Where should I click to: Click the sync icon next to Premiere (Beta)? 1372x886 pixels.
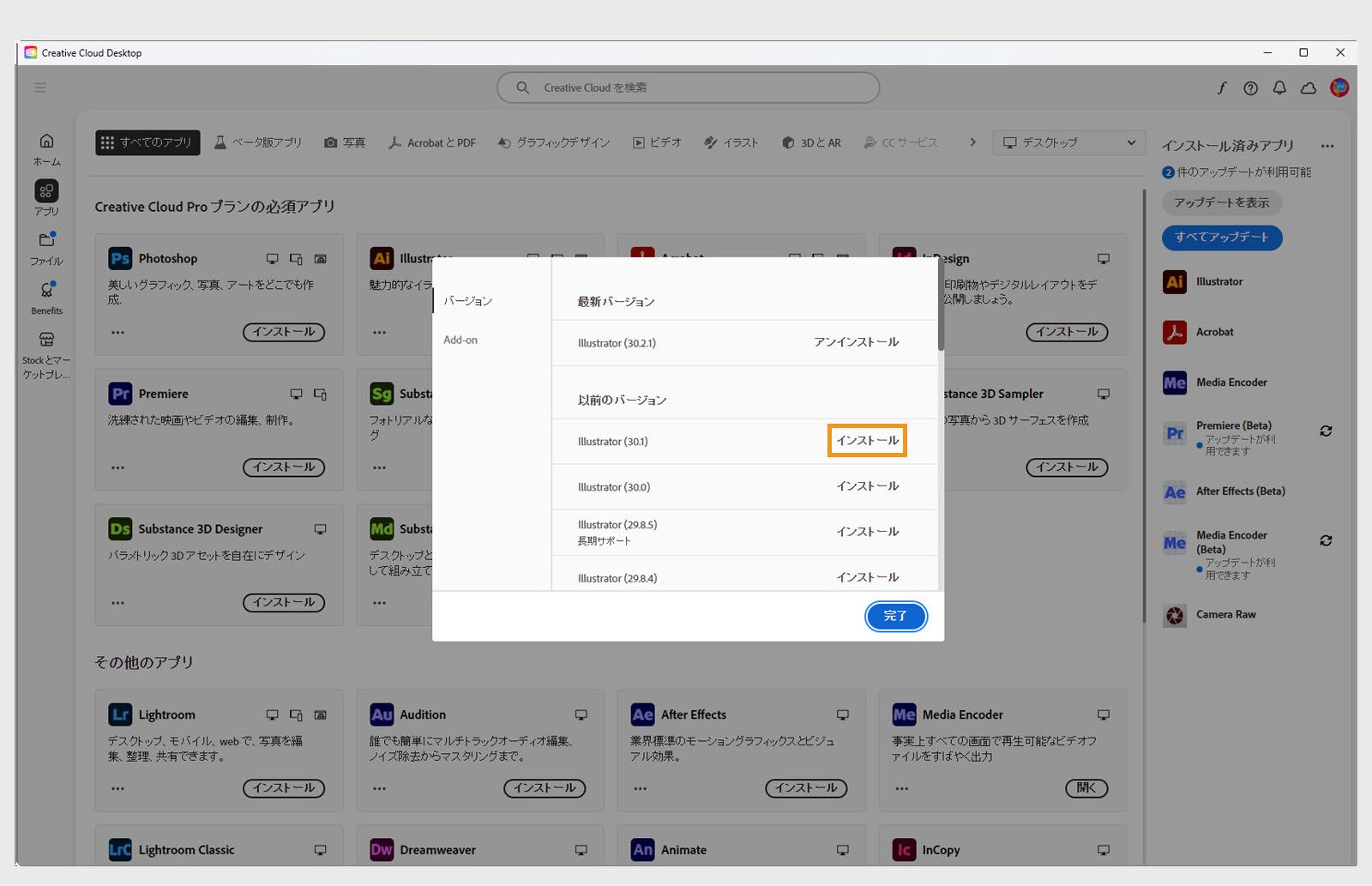pos(1326,431)
